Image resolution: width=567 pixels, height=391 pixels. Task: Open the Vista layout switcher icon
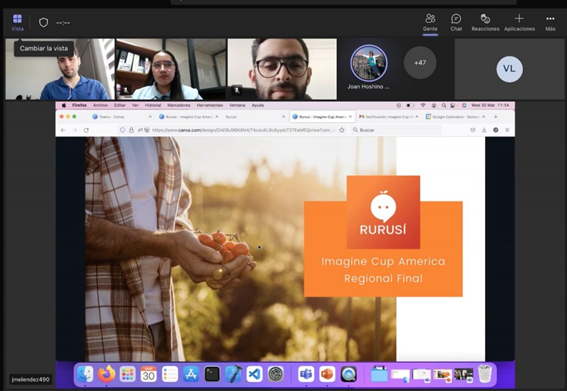17,22
